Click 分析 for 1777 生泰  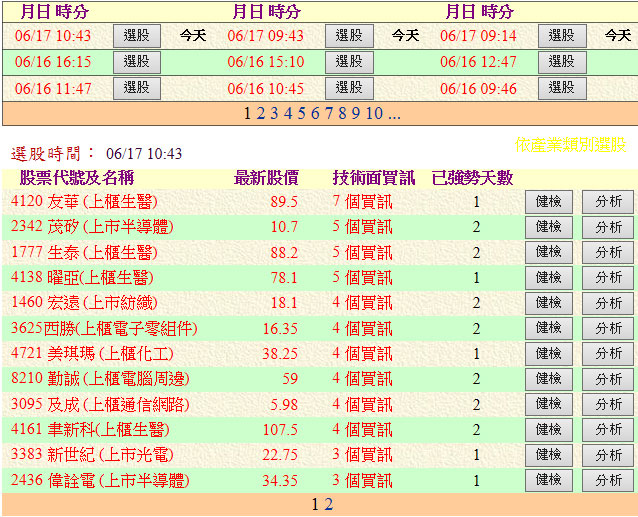pos(608,252)
